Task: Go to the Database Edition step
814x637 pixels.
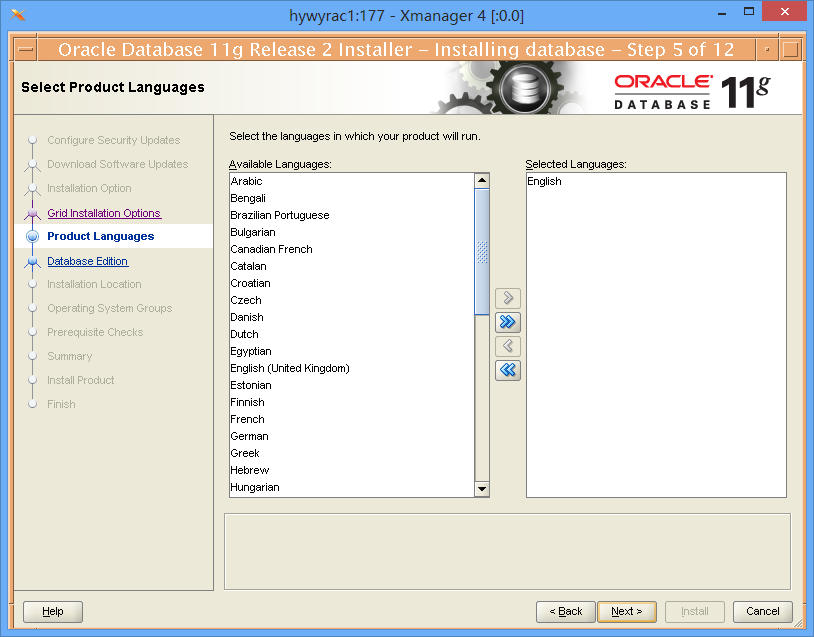Action: tap(88, 261)
